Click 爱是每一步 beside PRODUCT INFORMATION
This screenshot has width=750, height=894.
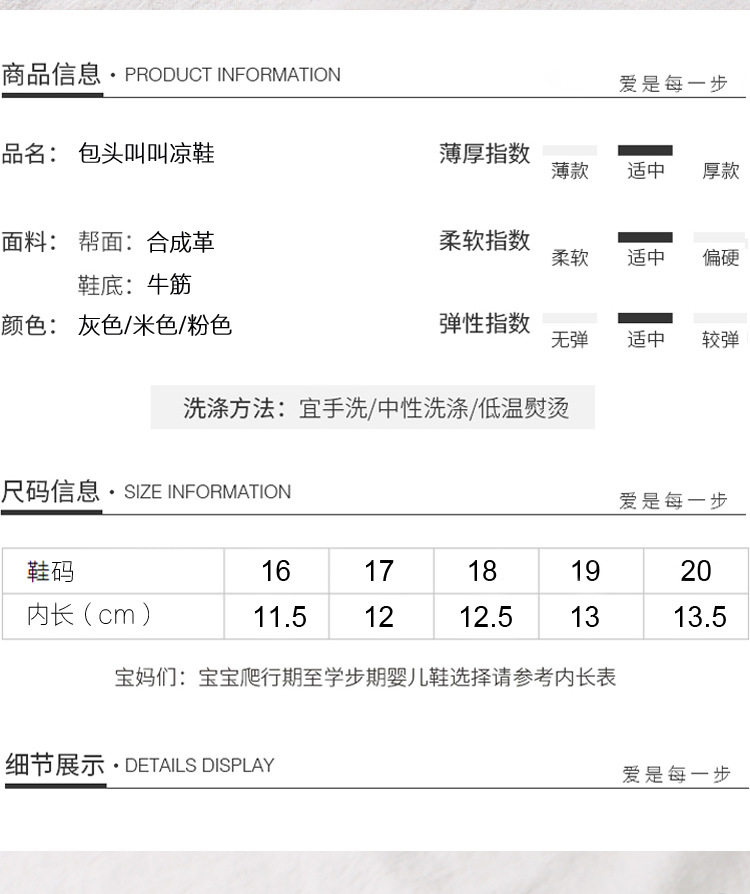click(673, 84)
